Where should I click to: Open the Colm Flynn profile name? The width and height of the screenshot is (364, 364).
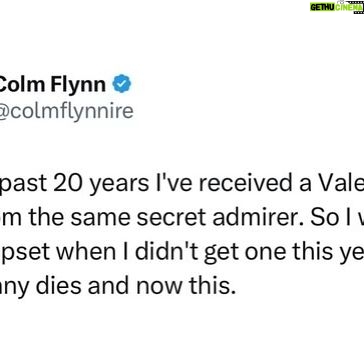(53, 84)
